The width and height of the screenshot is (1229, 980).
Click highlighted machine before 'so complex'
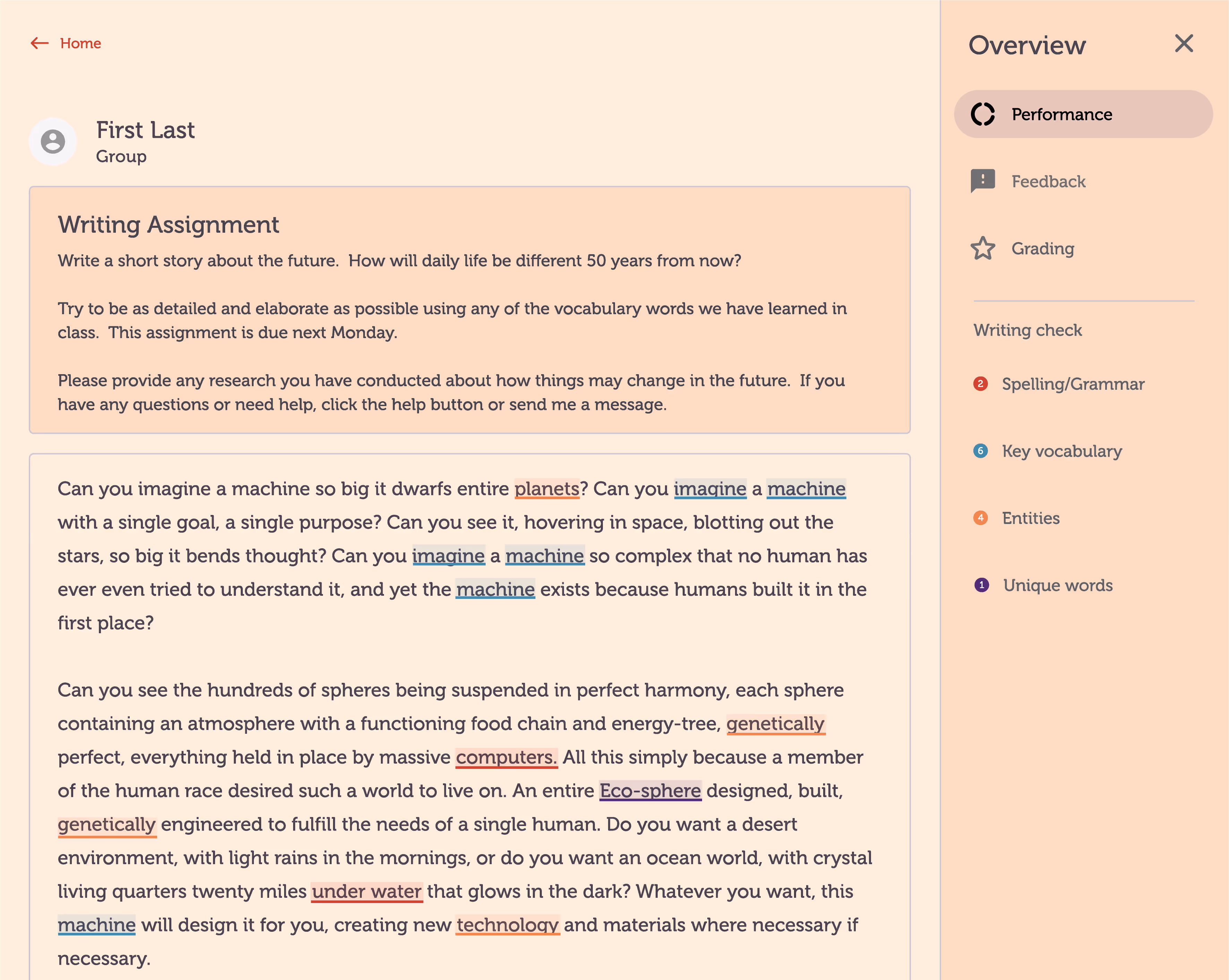click(544, 556)
